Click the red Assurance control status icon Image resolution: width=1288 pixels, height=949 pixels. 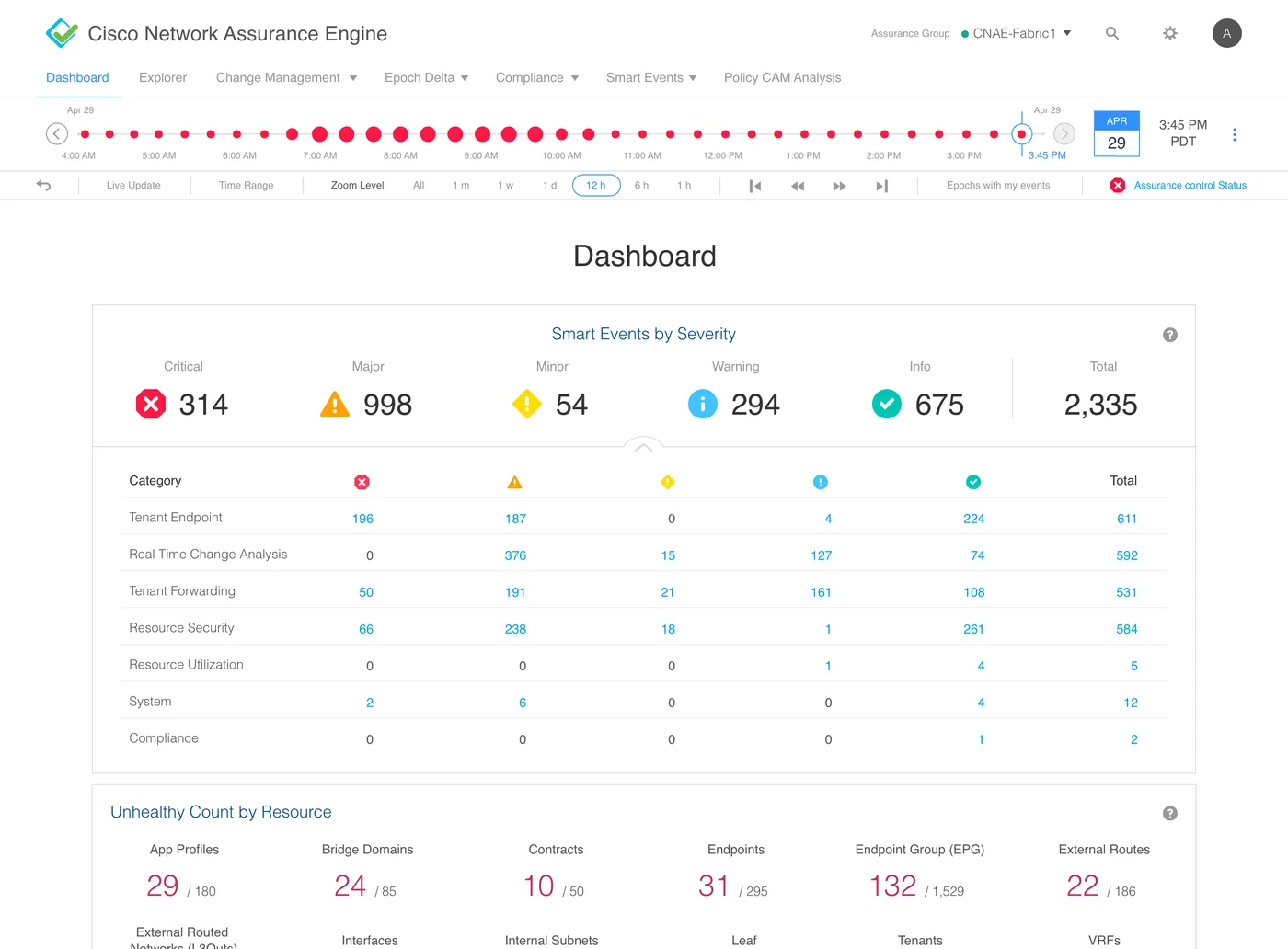point(1118,185)
